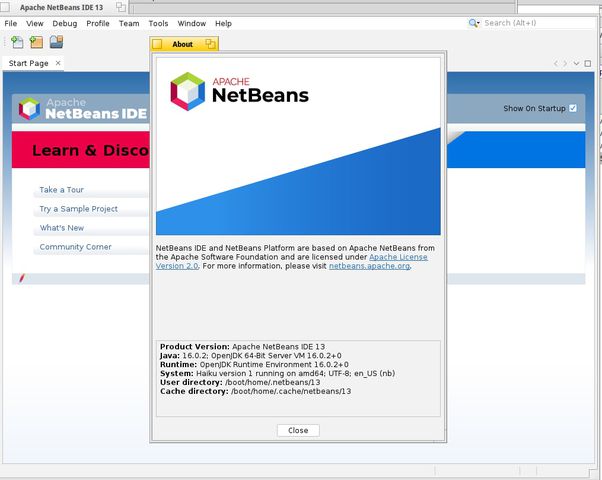Viewport: 602px width, 480px height.
Task: Open the File menu
Action: [x=11, y=23]
